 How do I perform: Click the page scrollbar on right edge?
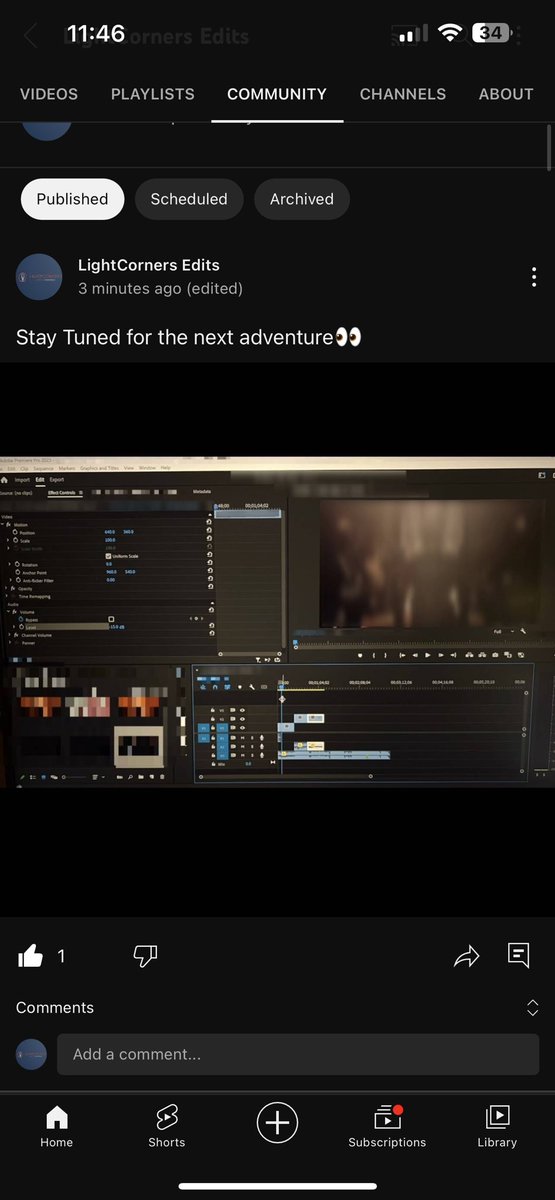pos(549,148)
